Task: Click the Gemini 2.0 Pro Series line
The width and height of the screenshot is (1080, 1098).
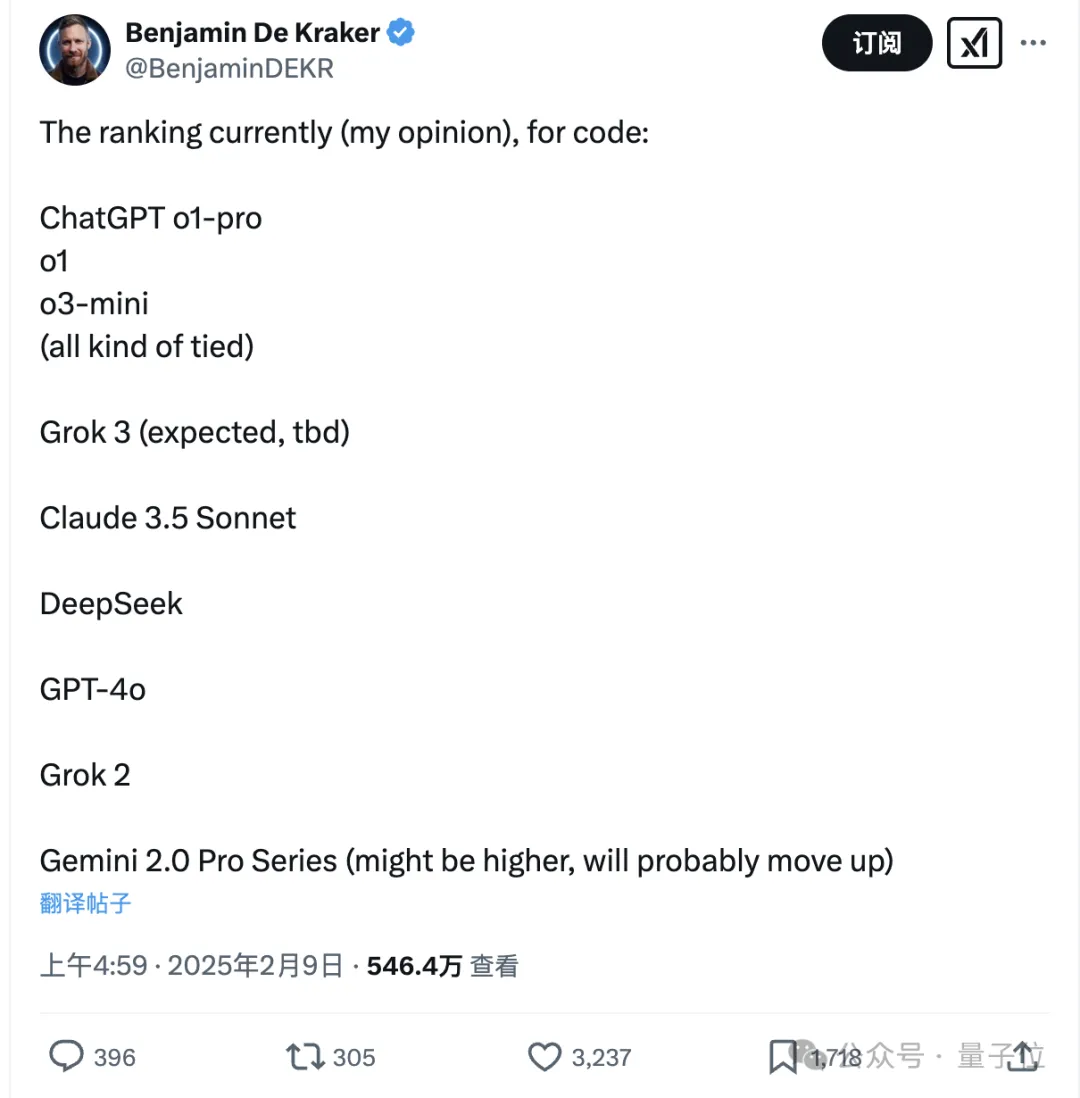Action: coord(466,861)
